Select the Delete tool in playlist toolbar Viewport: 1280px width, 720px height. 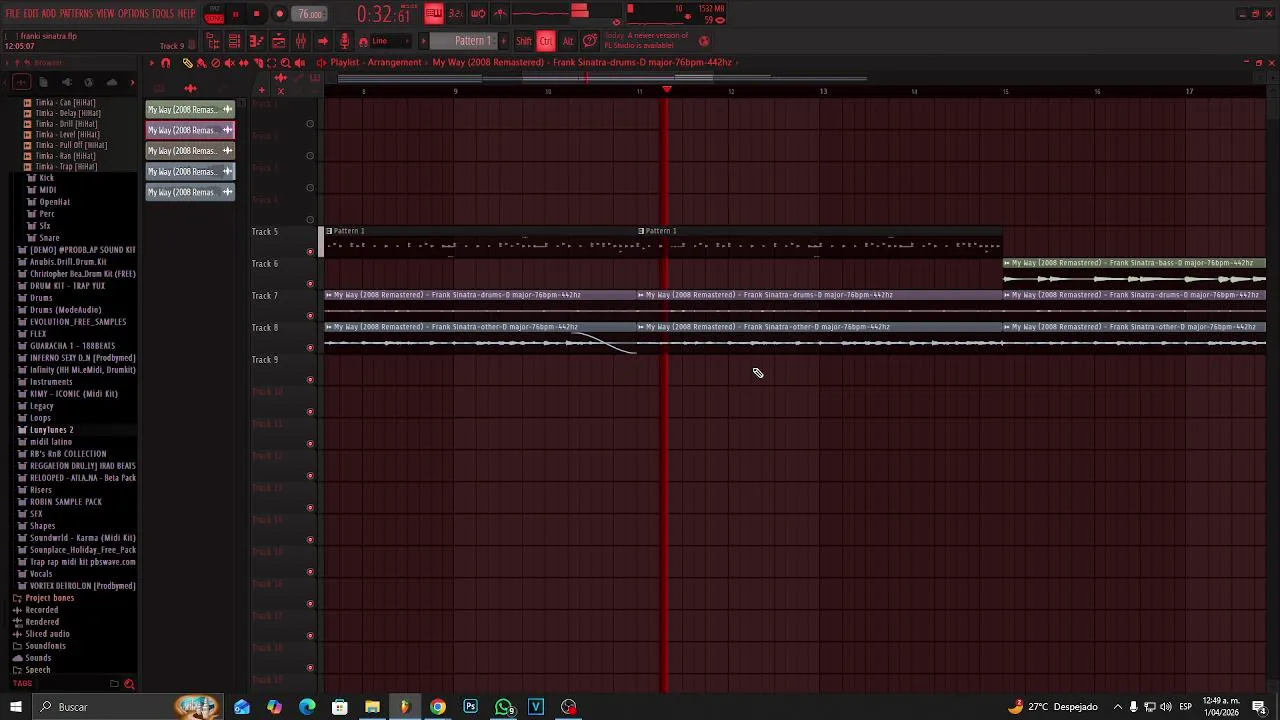click(216, 62)
